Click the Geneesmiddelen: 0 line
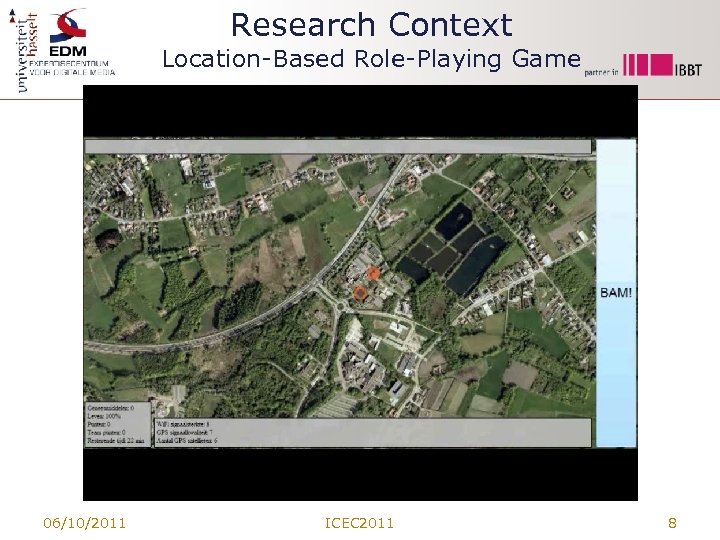This screenshot has width=720, height=540. (x=111, y=408)
